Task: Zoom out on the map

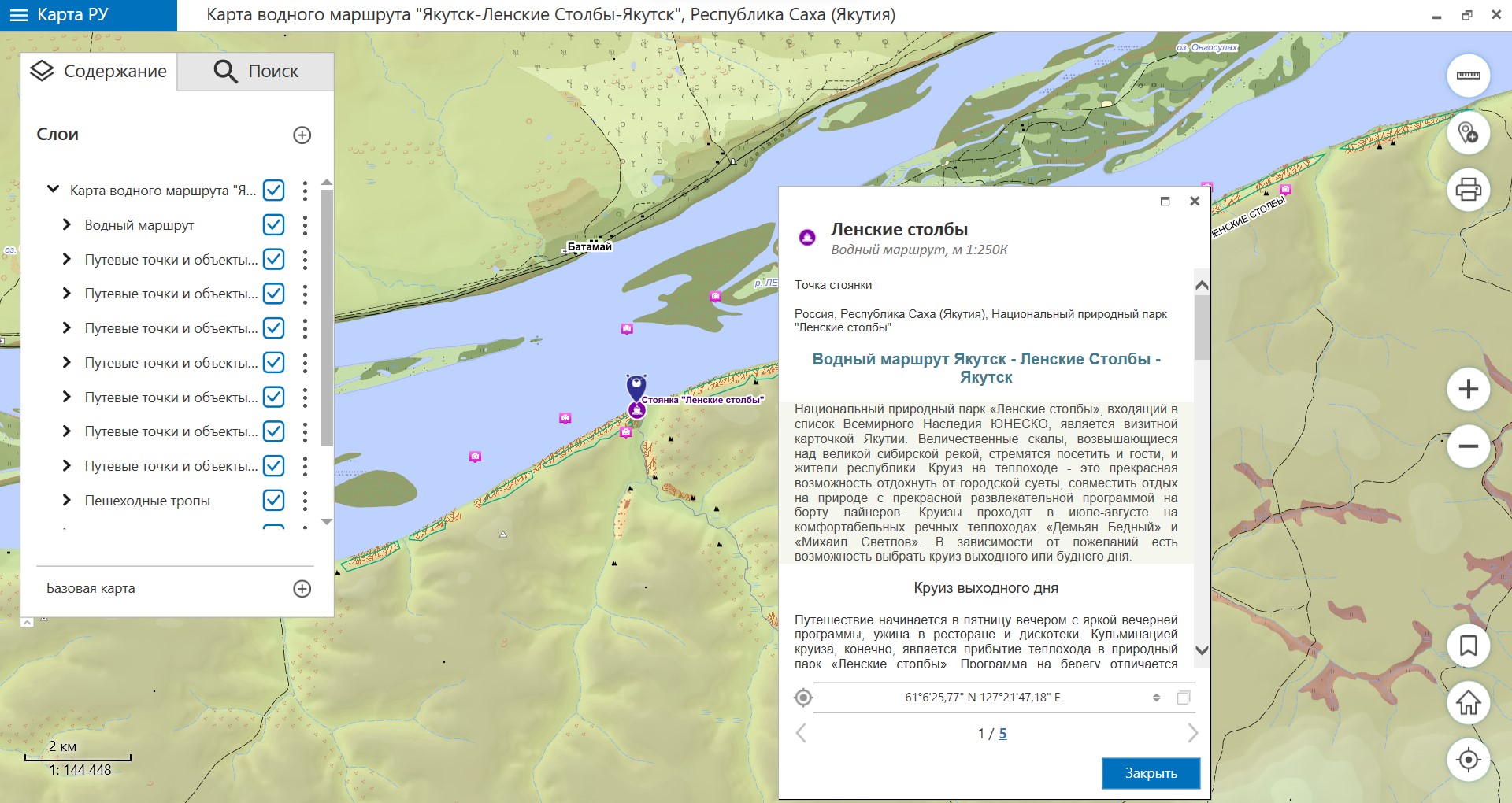Action: tap(1468, 446)
